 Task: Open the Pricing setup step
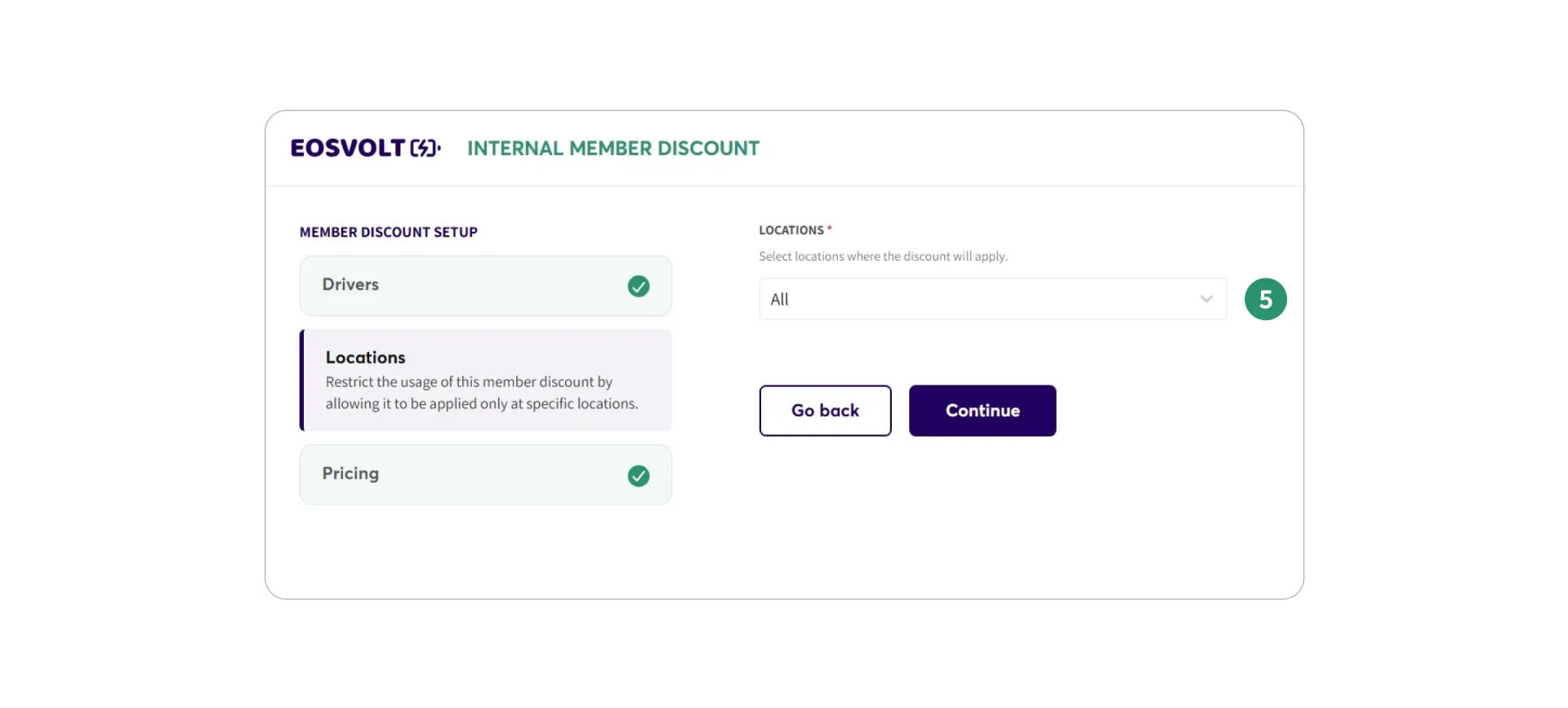tap(485, 474)
